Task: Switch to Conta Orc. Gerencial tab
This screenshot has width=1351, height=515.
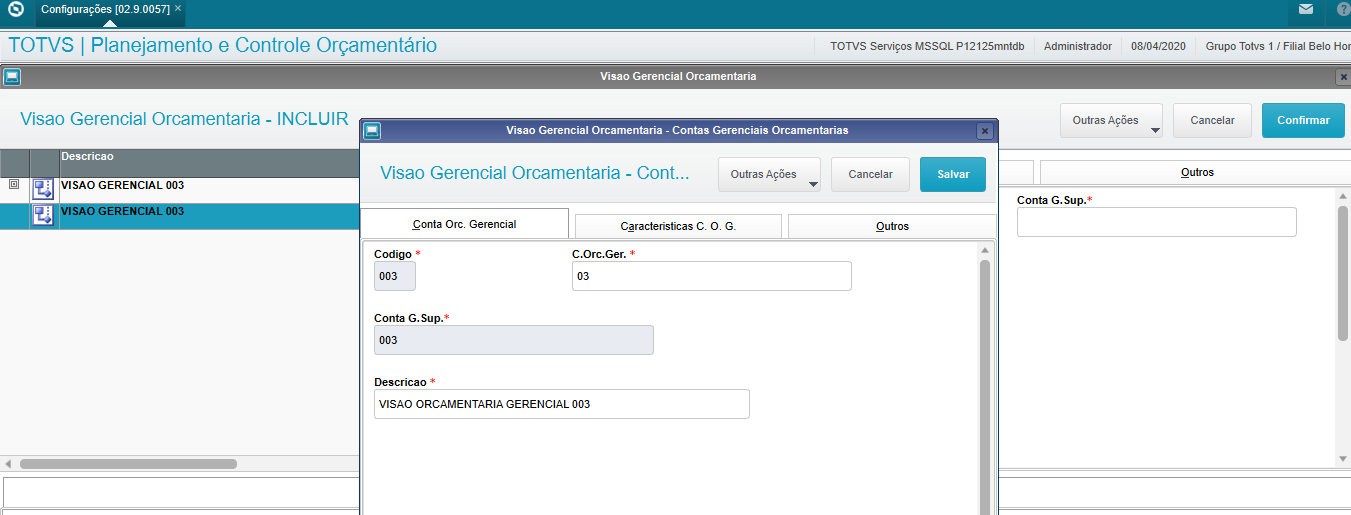Action: [x=464, y=224]
